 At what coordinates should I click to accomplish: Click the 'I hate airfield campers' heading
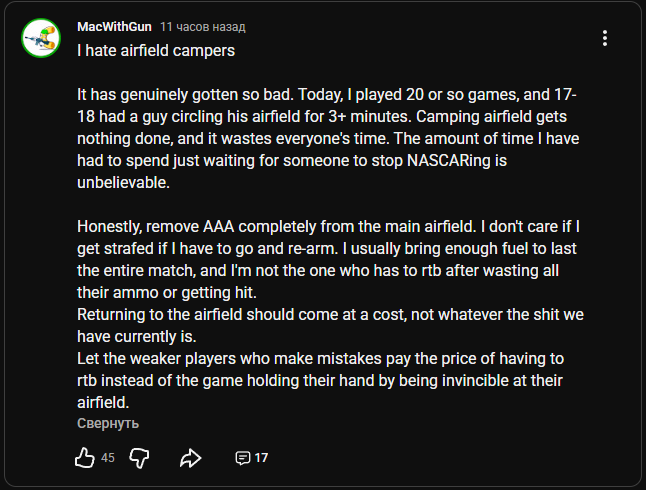coord(156,49)
